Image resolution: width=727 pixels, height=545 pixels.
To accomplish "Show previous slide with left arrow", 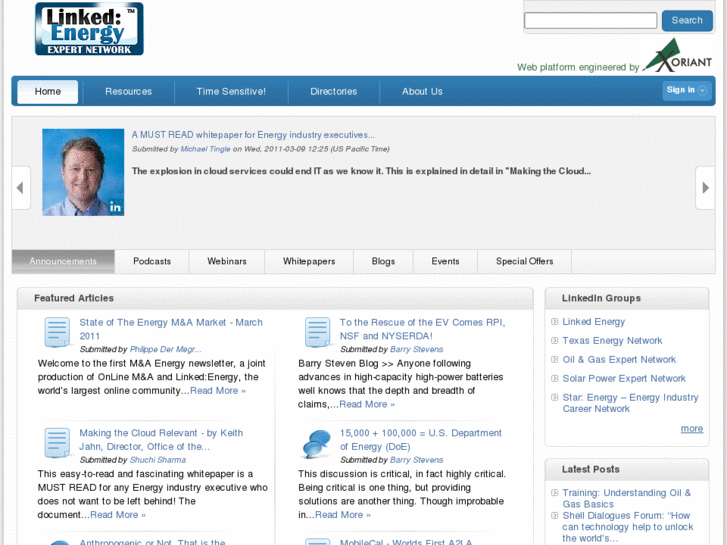I will tap(20, 188).
